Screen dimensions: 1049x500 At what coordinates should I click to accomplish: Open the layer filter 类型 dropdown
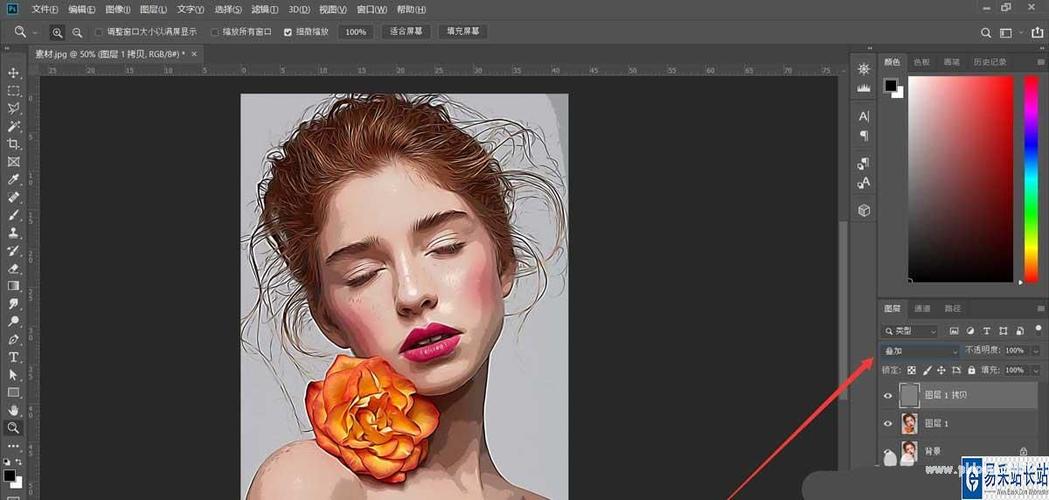910,331
